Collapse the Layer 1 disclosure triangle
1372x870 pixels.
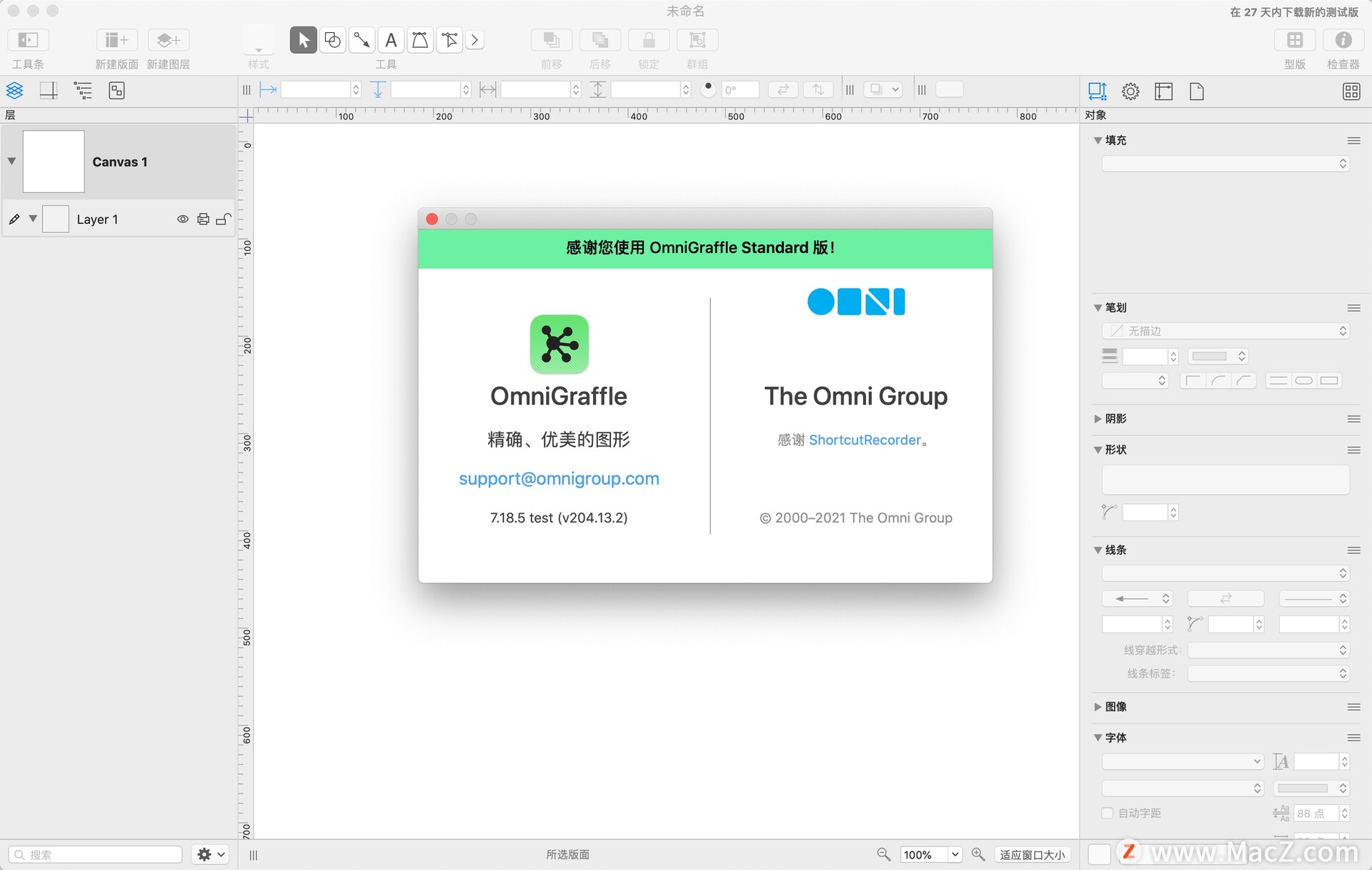point(33,219)
